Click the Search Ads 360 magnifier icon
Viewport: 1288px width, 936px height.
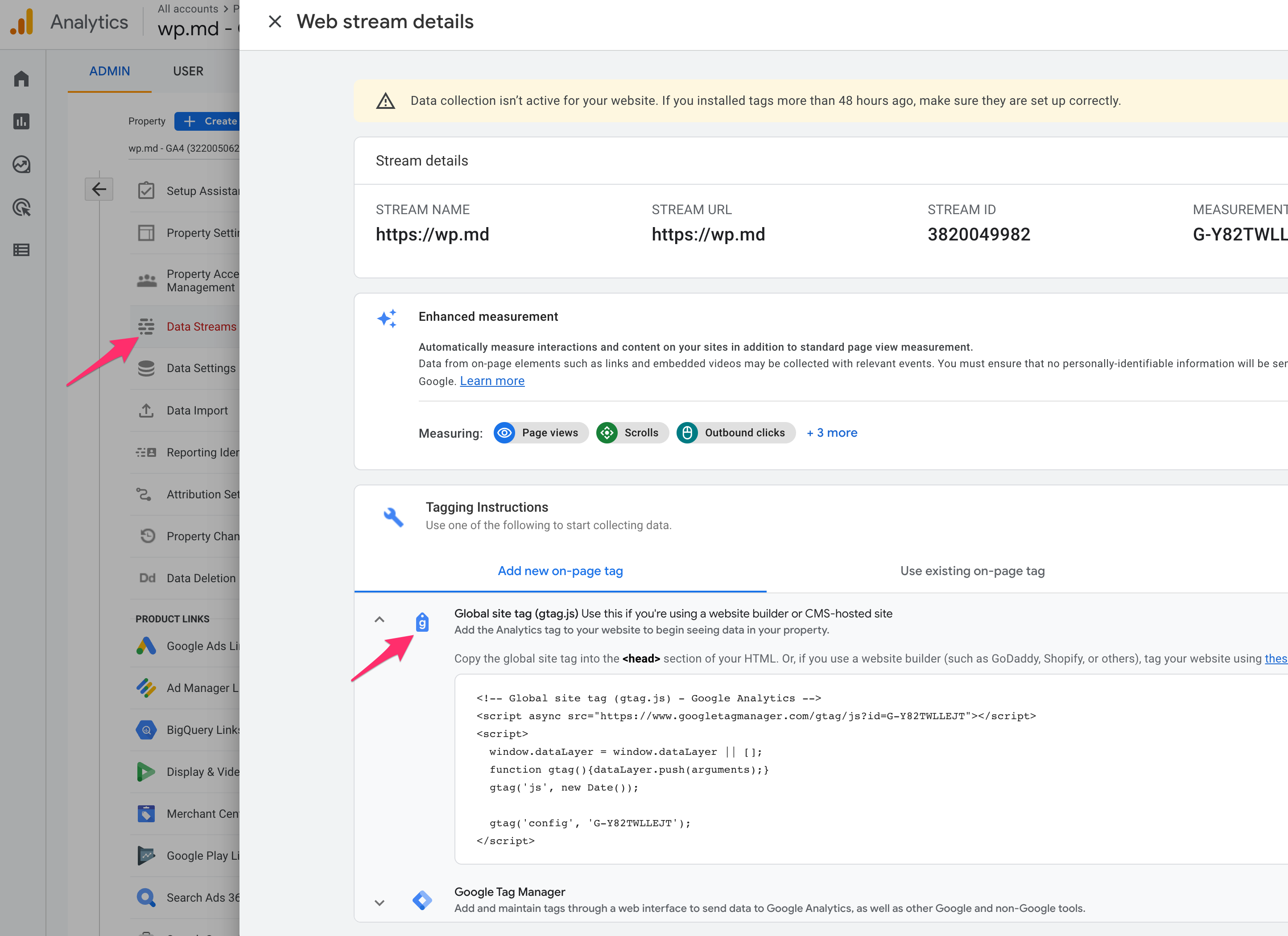click(146, 897)
